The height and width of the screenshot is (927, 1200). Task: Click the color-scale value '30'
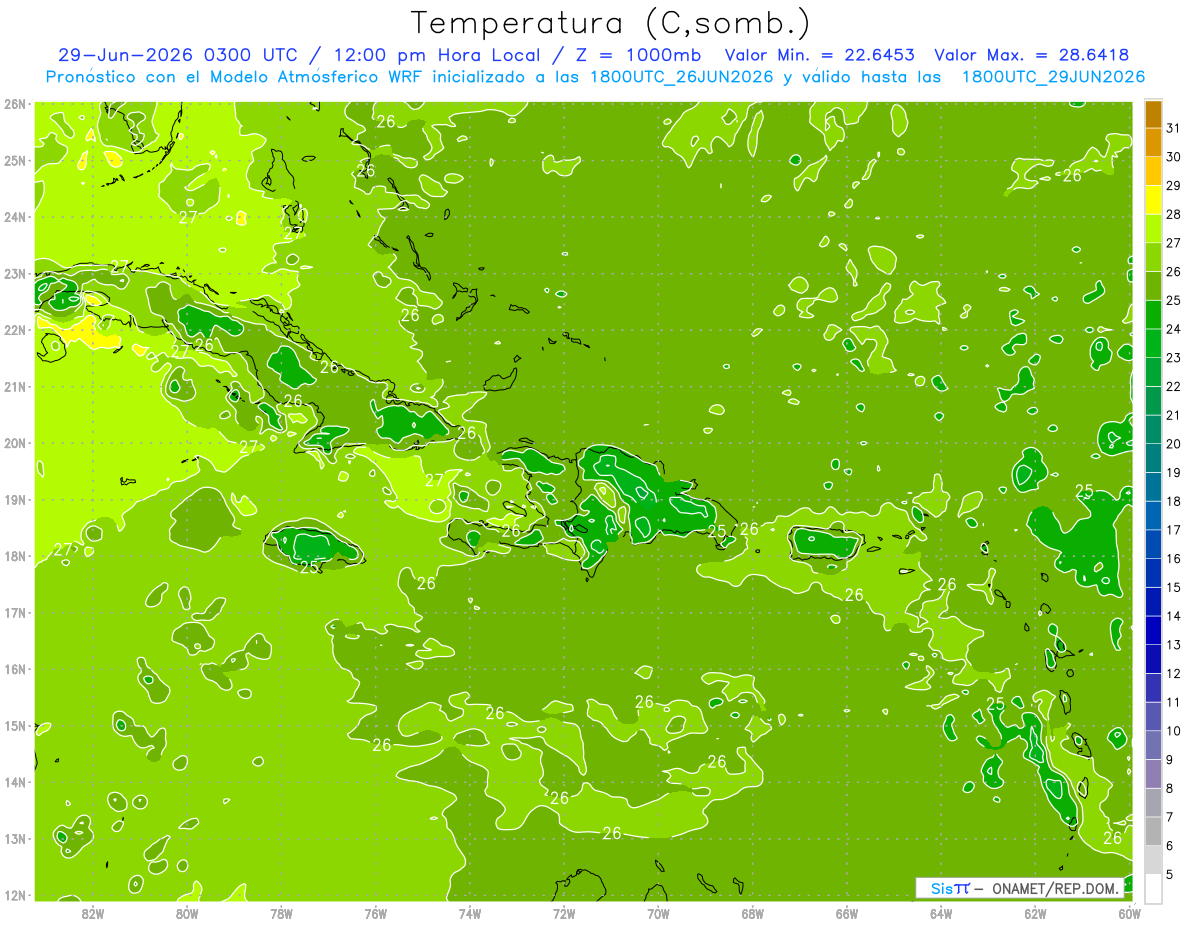[1173, 158]
